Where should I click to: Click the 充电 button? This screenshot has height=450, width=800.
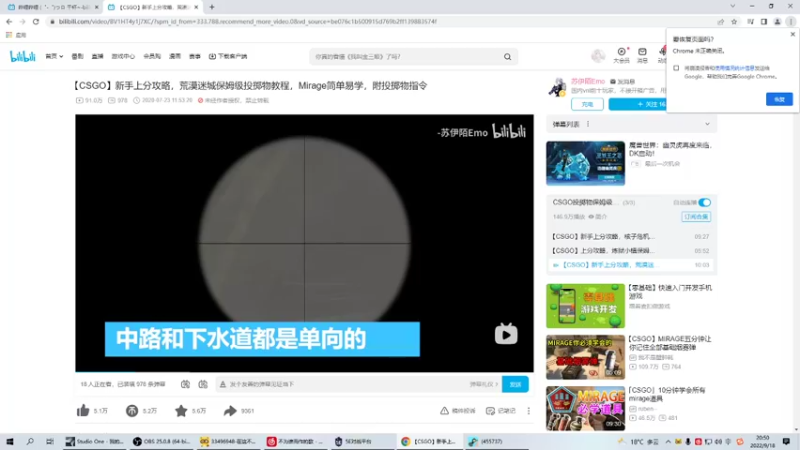click(587, 104)
